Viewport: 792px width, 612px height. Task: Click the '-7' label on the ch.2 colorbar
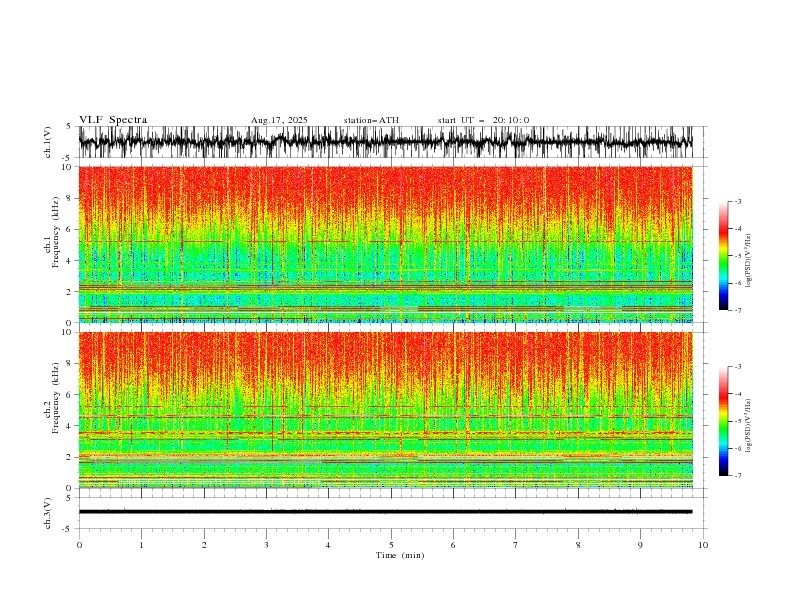pos(737,475)
